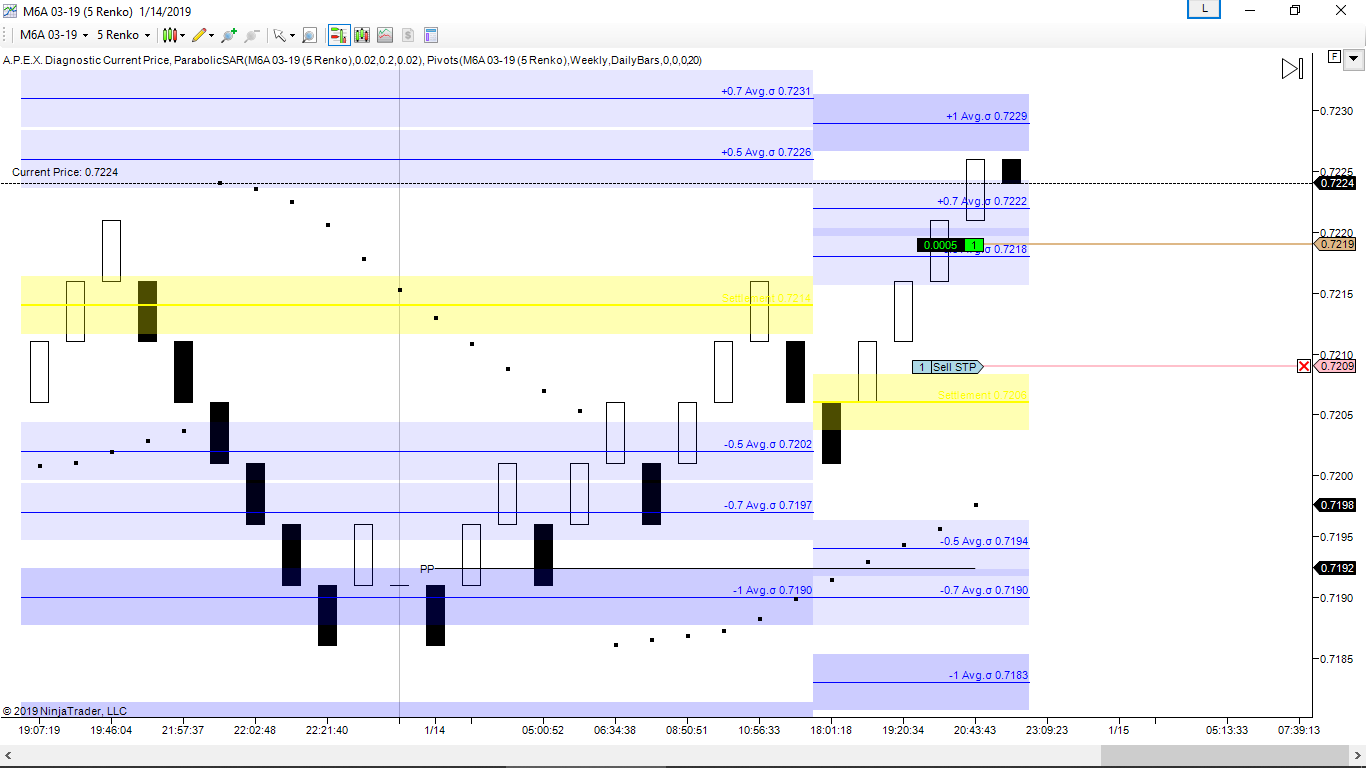Click the greyed-out Zoom Out magnifier icon
The width and height of the screenshot is (1366, 768).
pyautogui.click(x=253, y=35)
